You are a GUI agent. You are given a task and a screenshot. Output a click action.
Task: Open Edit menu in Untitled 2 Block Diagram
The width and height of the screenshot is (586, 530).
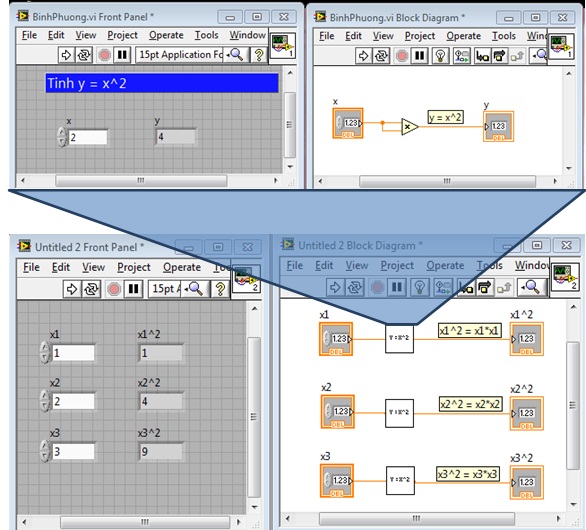324,265
